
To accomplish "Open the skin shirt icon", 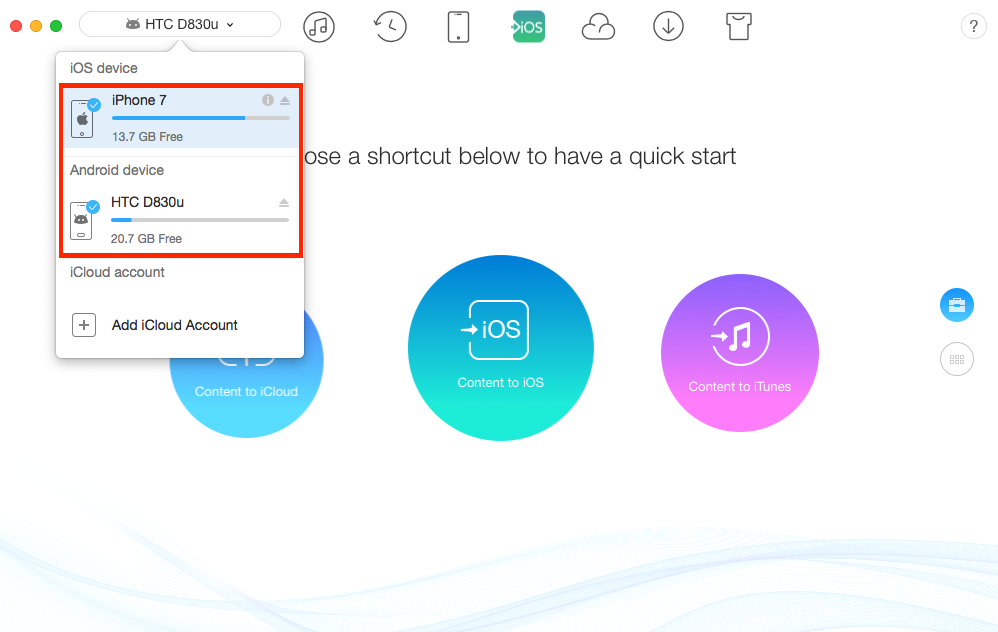I will (738, 27).
